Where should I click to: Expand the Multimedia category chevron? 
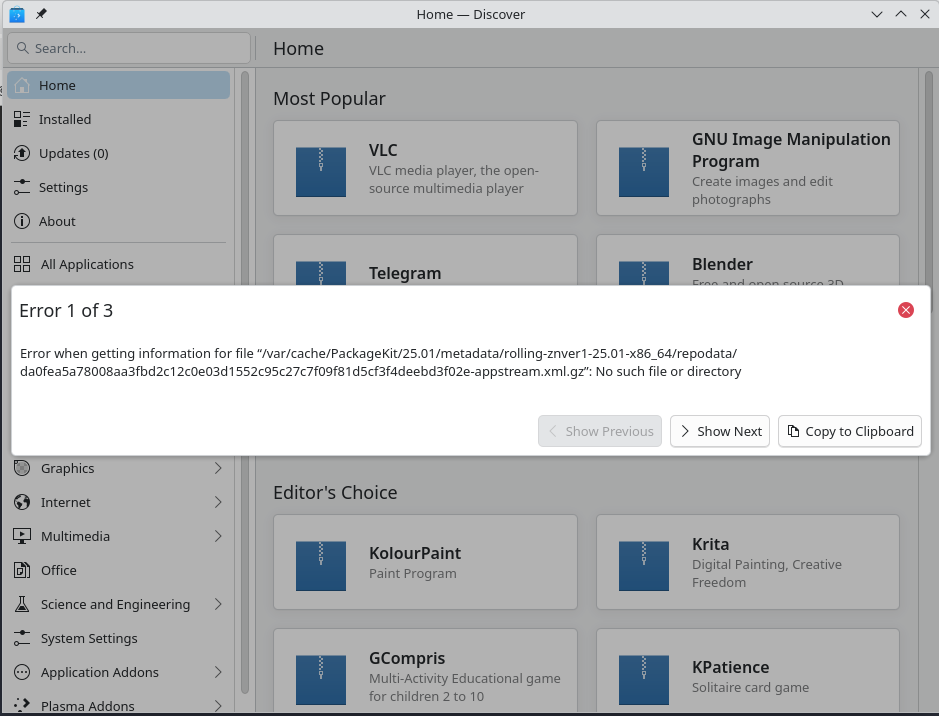[218, 536]
